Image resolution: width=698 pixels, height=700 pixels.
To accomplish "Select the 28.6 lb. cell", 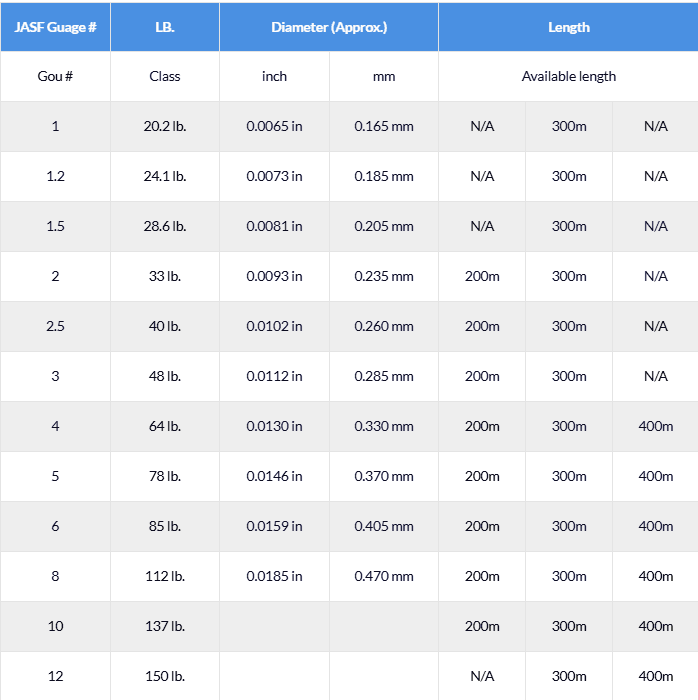I will coord(165,226).
